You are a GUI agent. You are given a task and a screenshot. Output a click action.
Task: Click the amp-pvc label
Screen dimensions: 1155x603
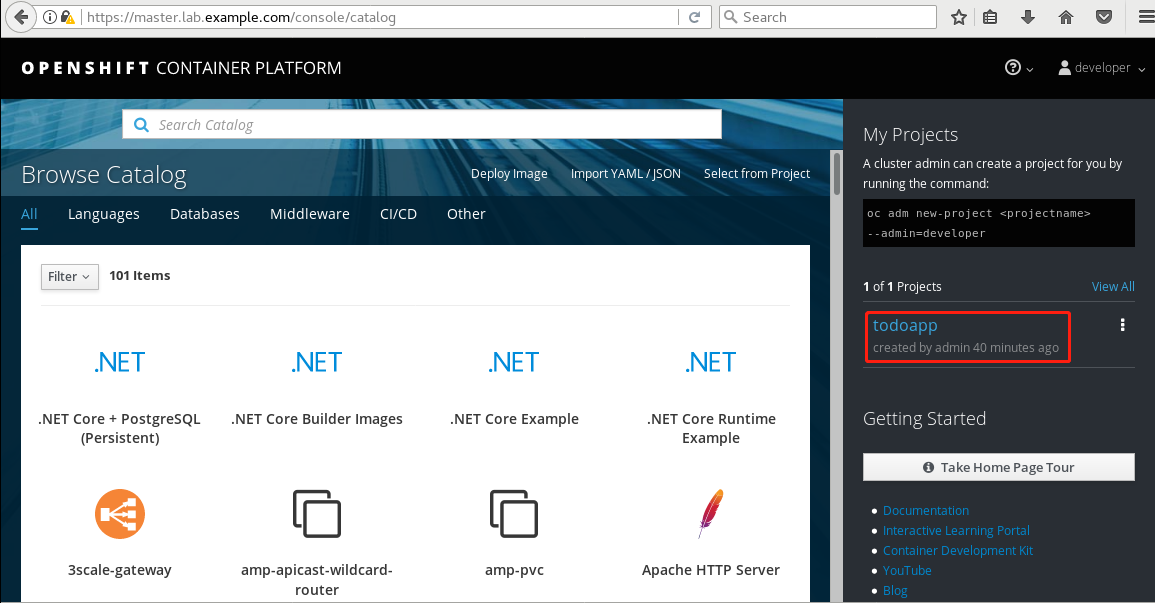(514, 570)
